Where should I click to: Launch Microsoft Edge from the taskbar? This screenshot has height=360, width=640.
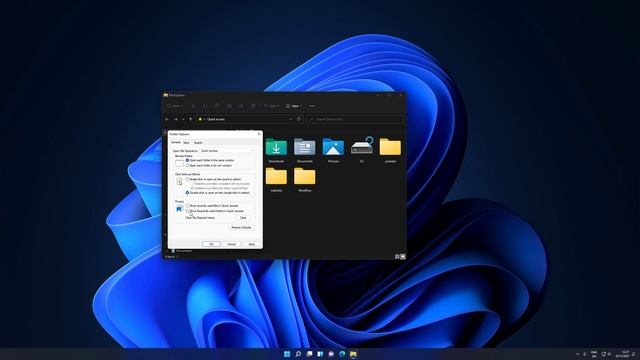pos(342,354)
